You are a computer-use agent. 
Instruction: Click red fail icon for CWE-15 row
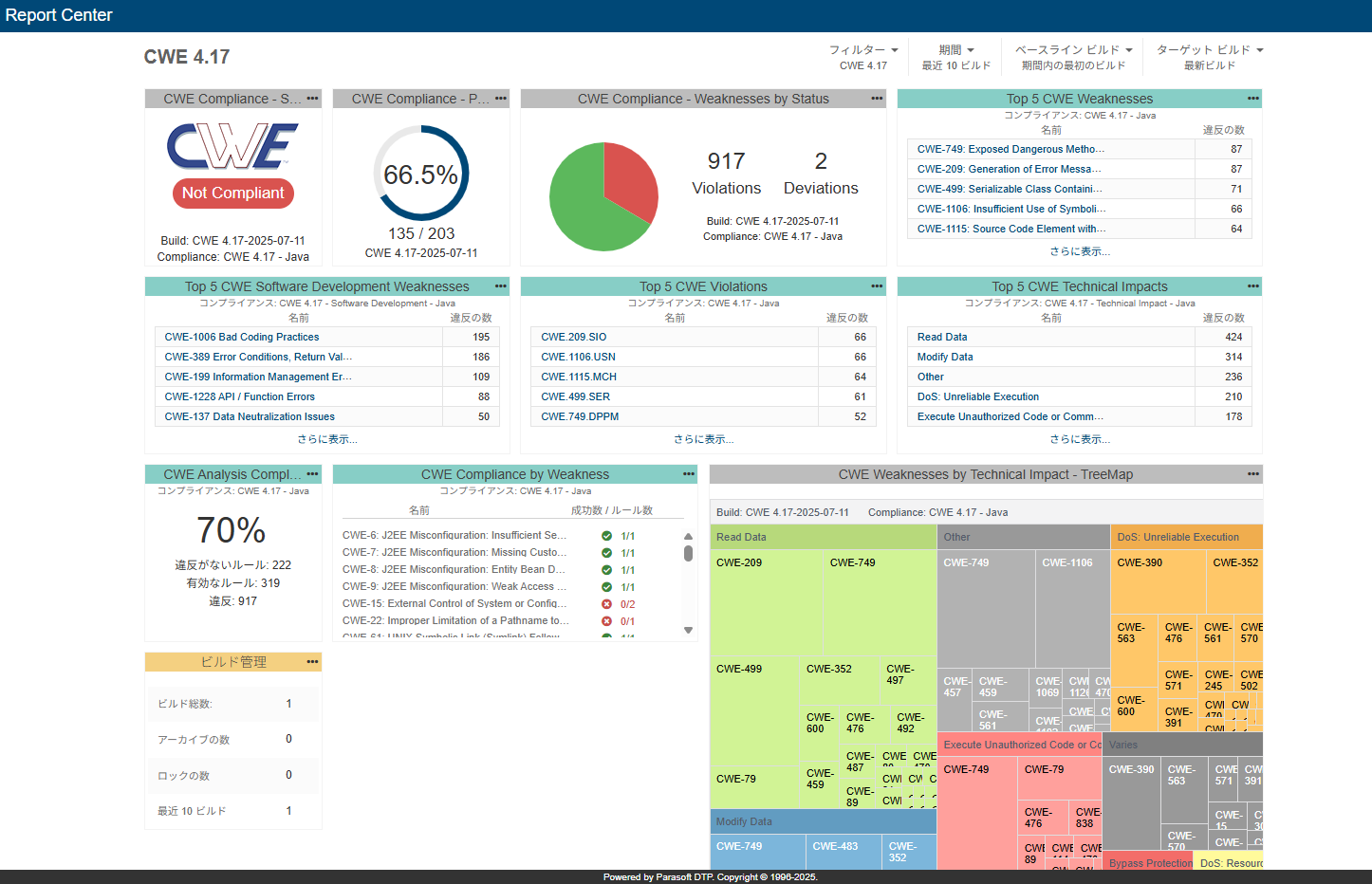[x=606, y=604]
